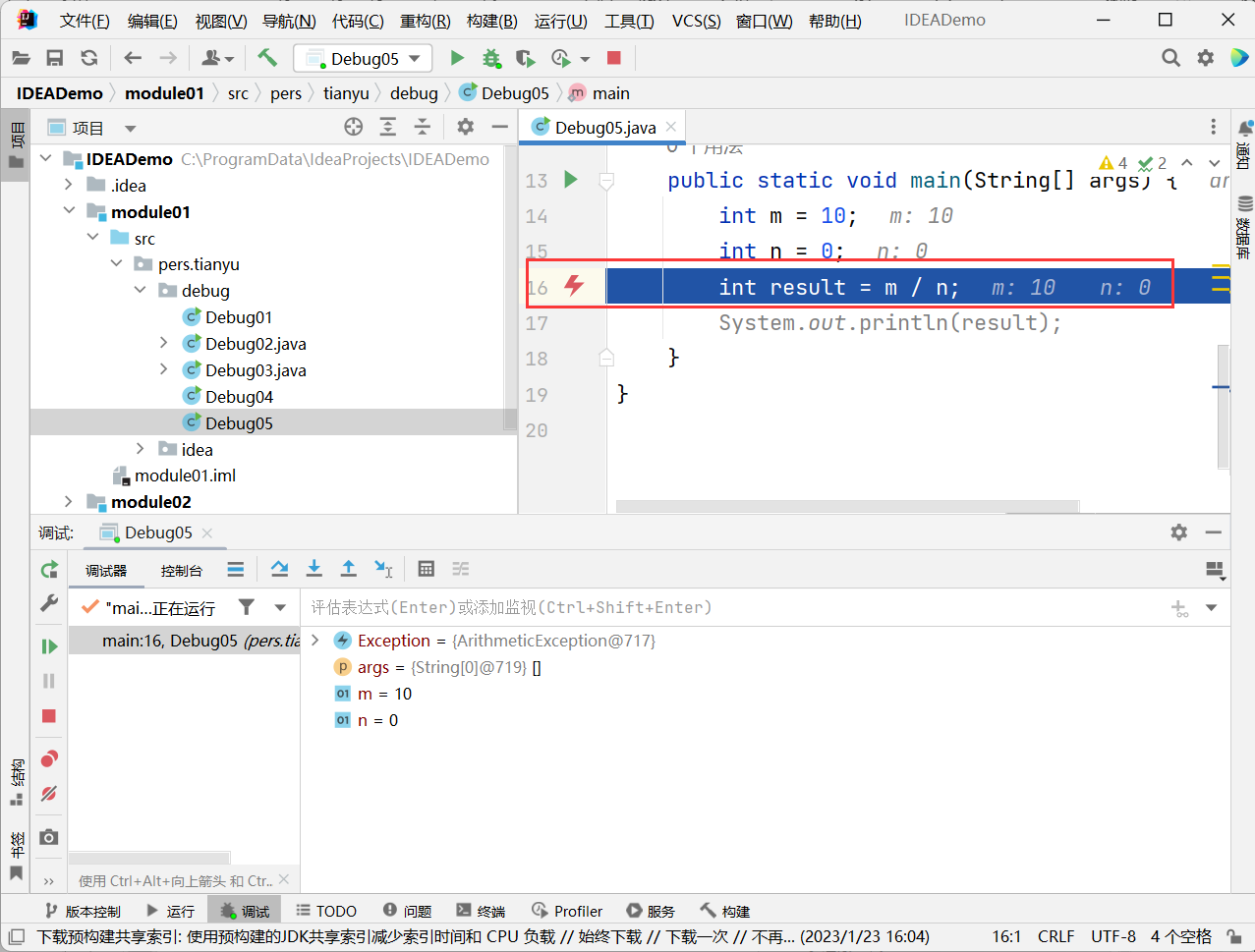Open the 重构(R) menu
Screen dimensions: 1255x952
click(x=425, y=21)
